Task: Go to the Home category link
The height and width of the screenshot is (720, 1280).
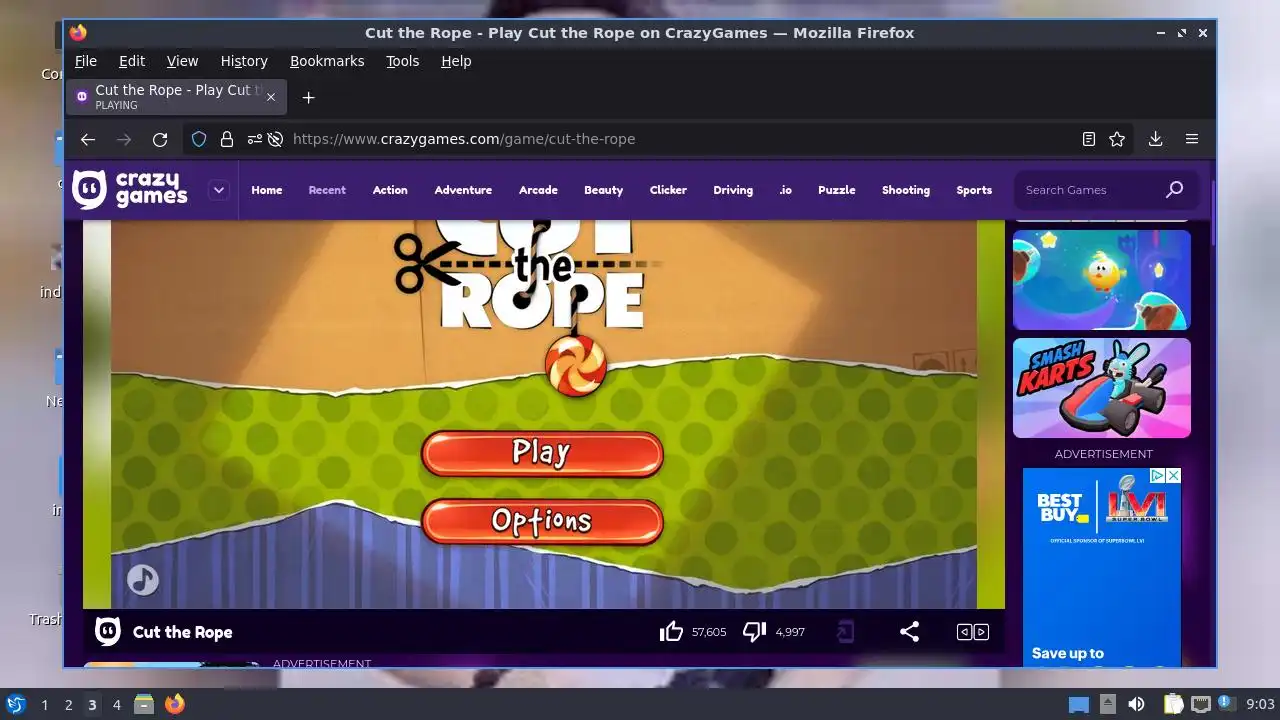Action: pyautogui.click(x=267, y=190)
